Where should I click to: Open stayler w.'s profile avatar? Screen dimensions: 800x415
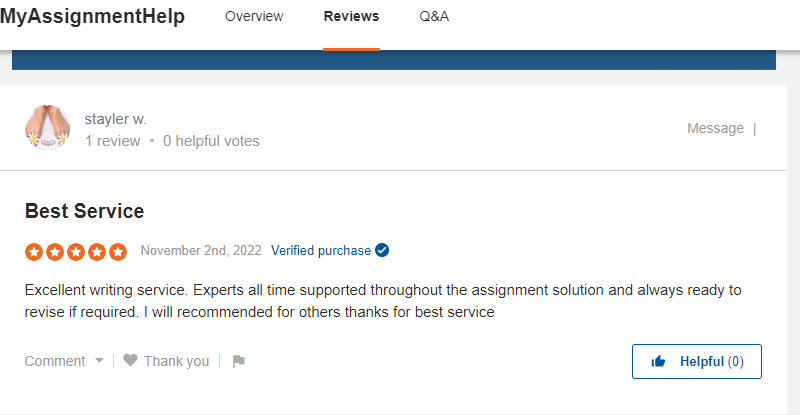pyautogui.click(x=47, y=128)
